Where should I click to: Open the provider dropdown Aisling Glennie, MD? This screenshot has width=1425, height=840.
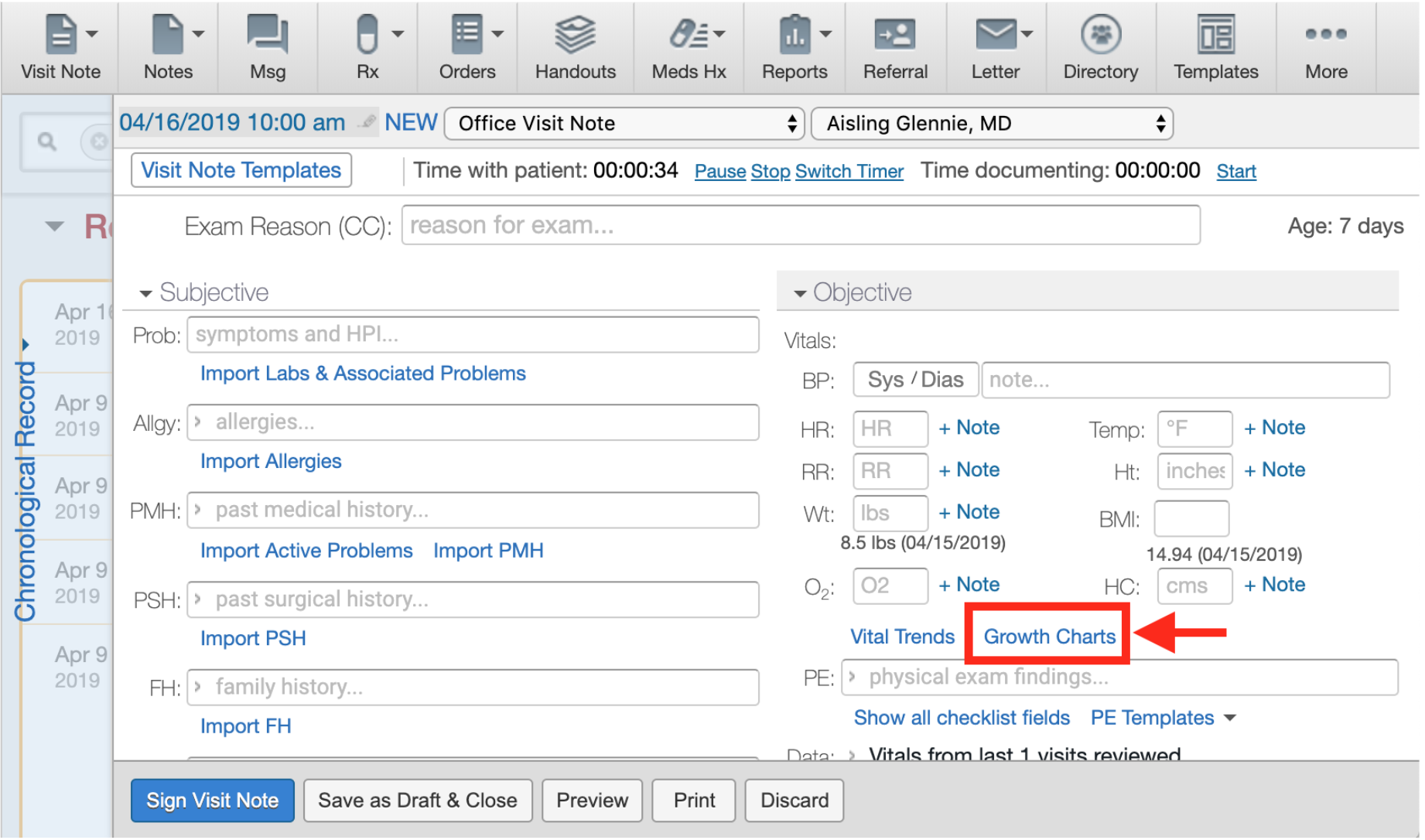tap(991, 124)
